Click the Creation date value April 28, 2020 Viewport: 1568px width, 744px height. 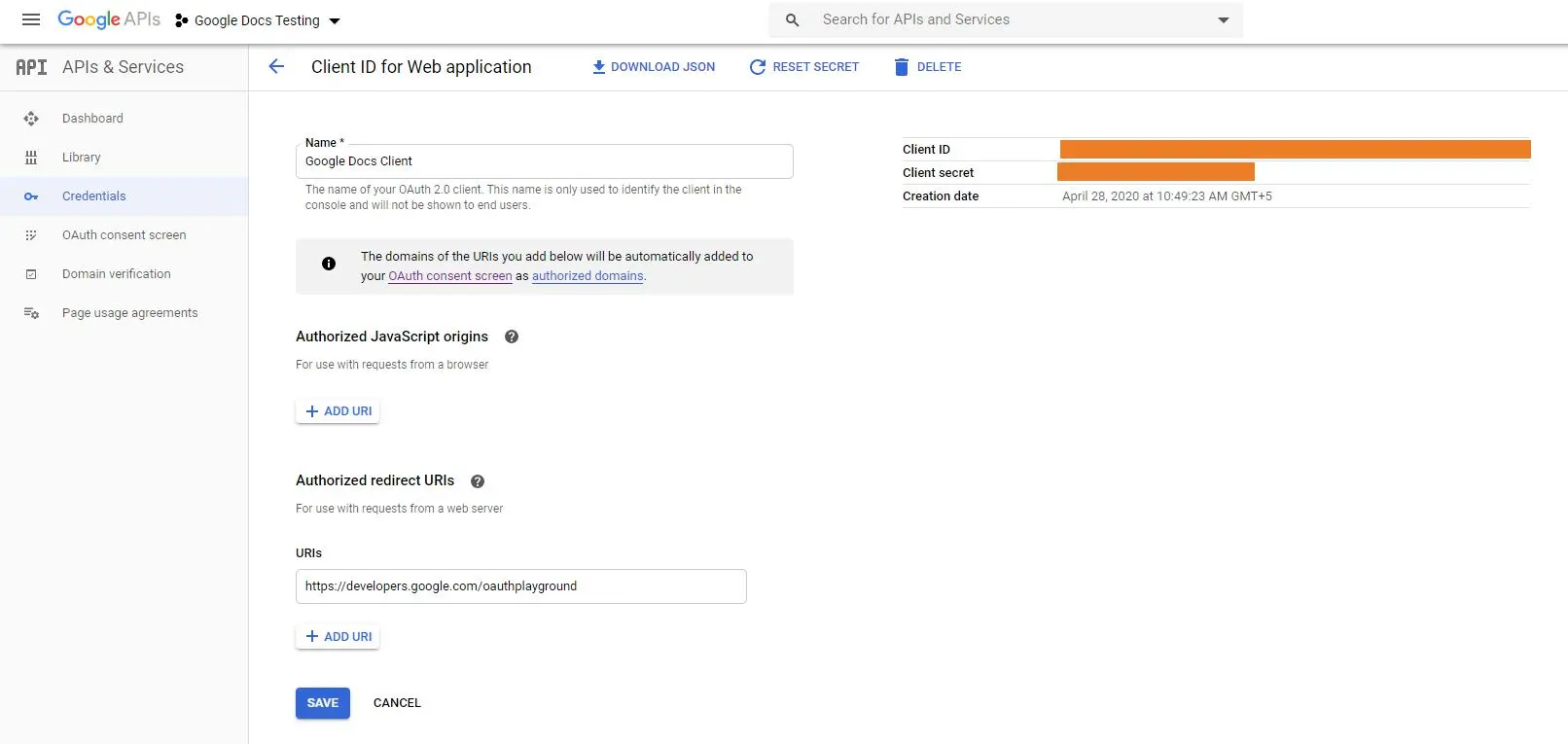pos(1167,196)
